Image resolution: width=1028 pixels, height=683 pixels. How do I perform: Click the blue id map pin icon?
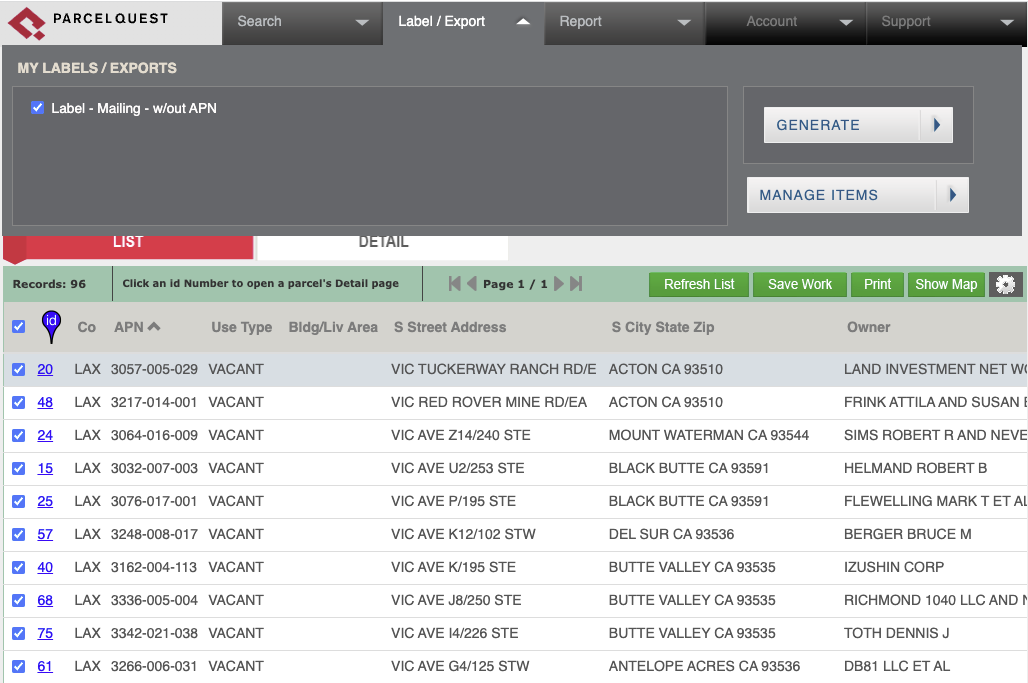[51, 325]
